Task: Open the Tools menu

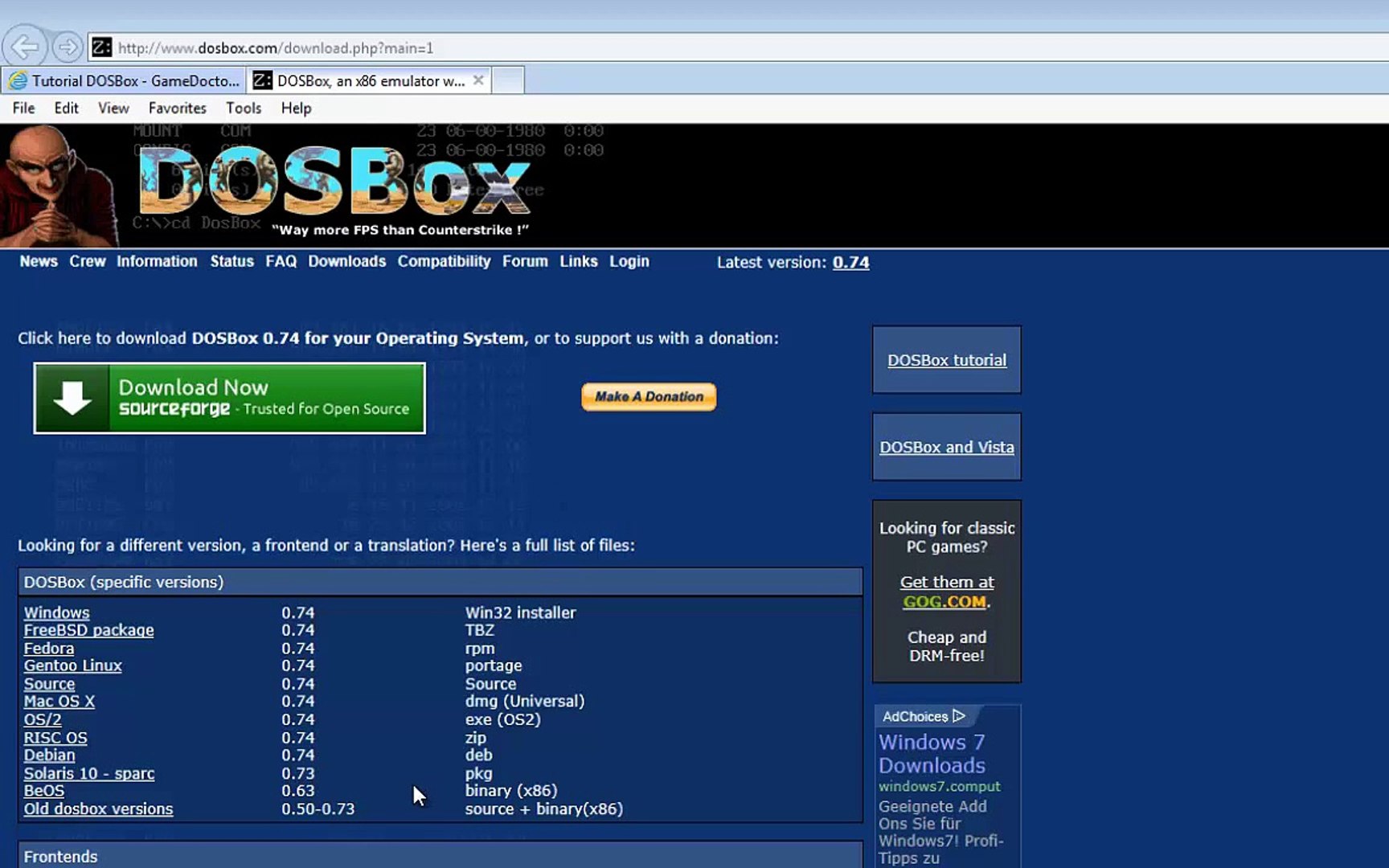Action: (243, 107)
